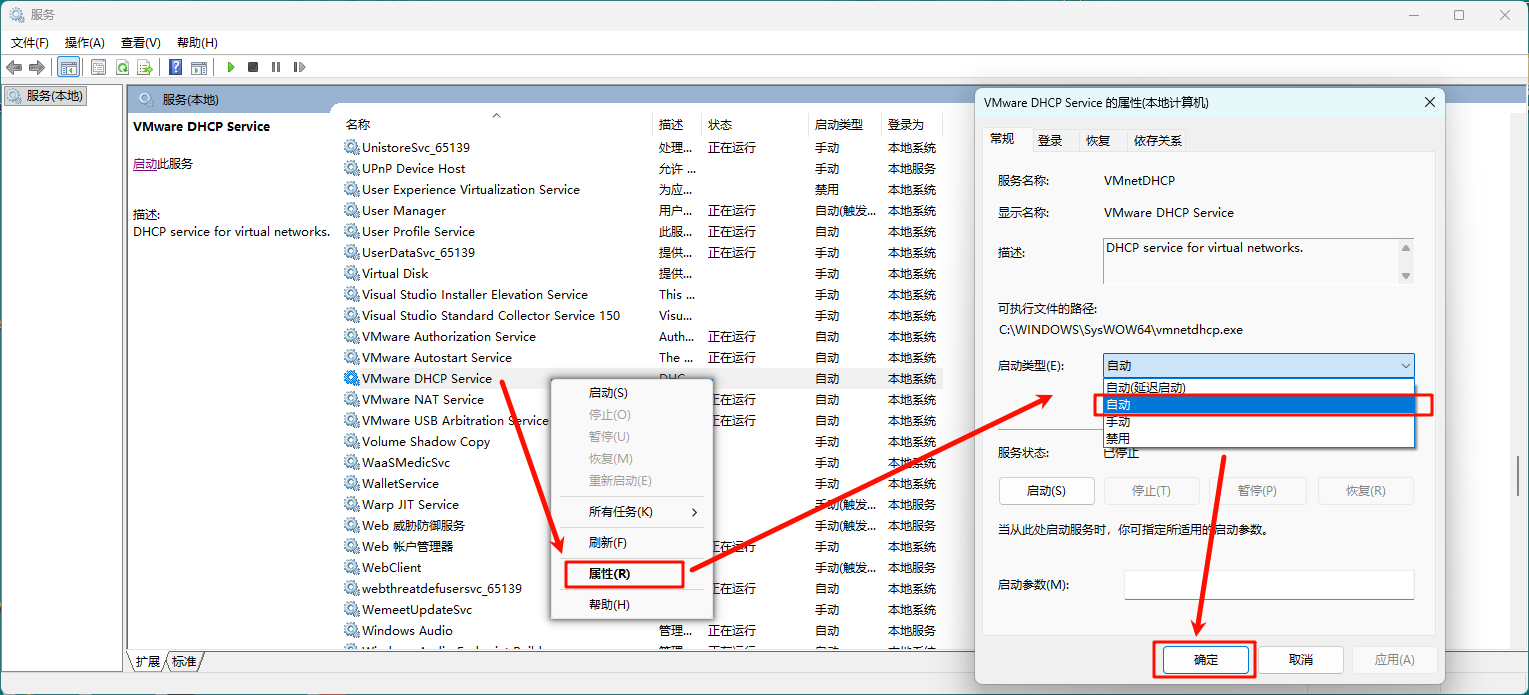1529x695 pixels.
Task: Sort list by 描述 column header
Action: [678, 125]
